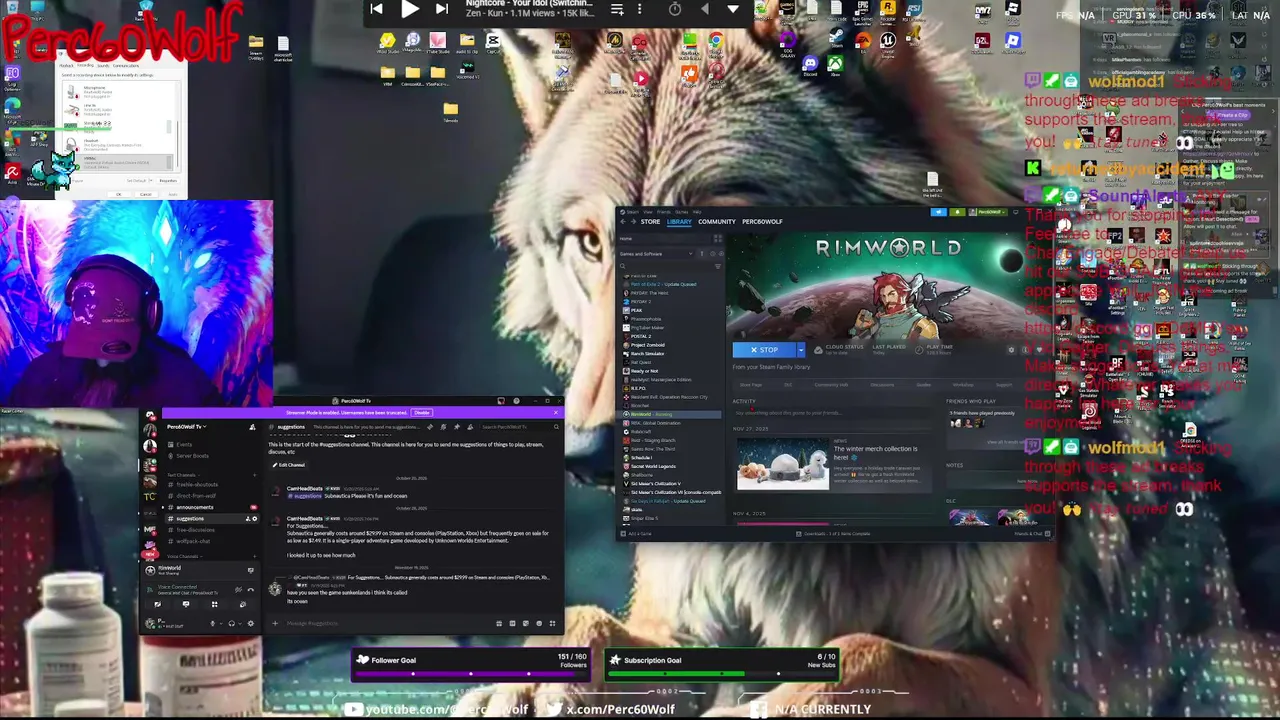Screen dimensions: 1280x720
Task: Click Edit Channel button in Discord
Action: [x=288, y=465]
